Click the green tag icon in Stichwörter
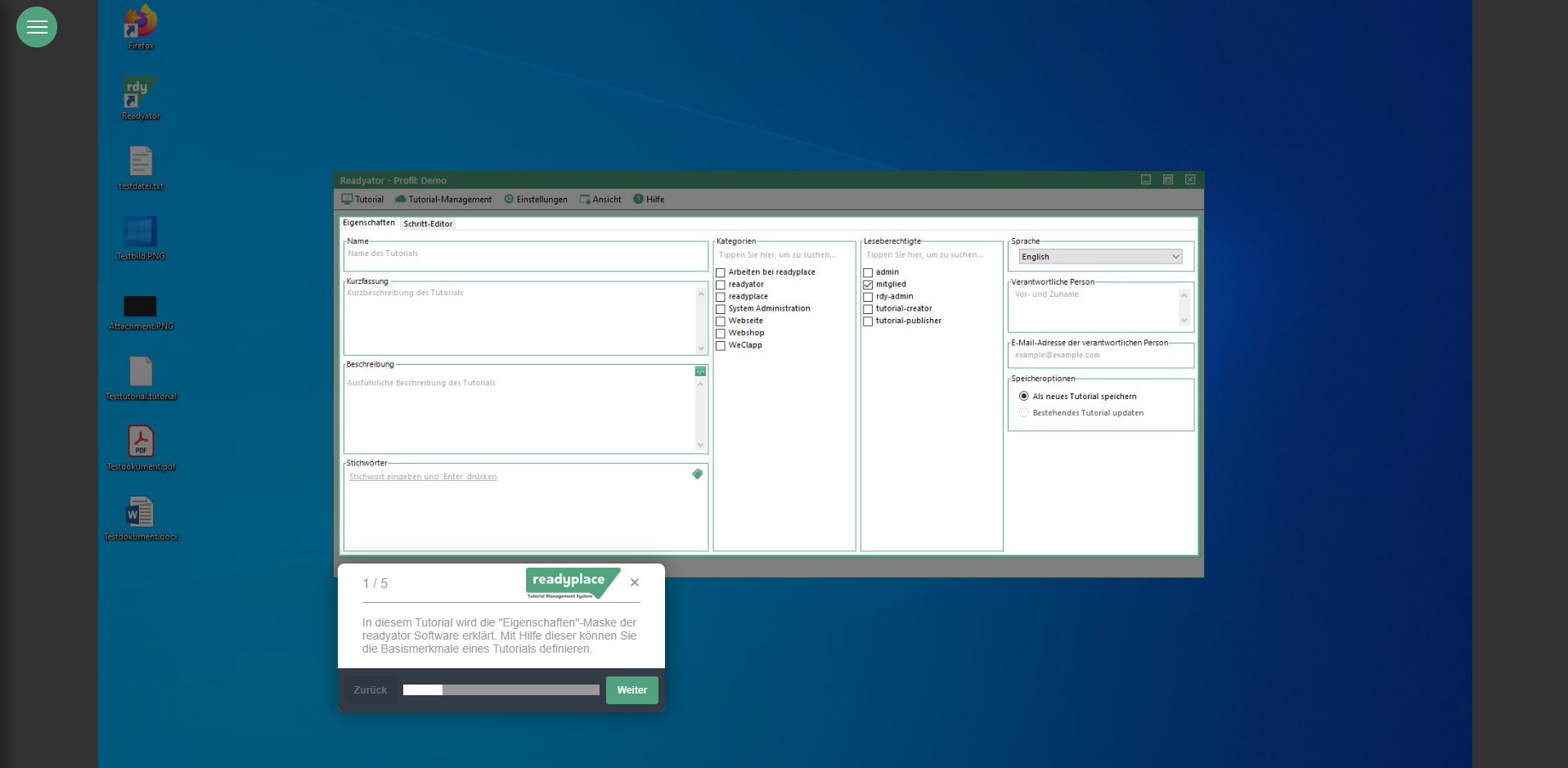 (x=697, y=474)
